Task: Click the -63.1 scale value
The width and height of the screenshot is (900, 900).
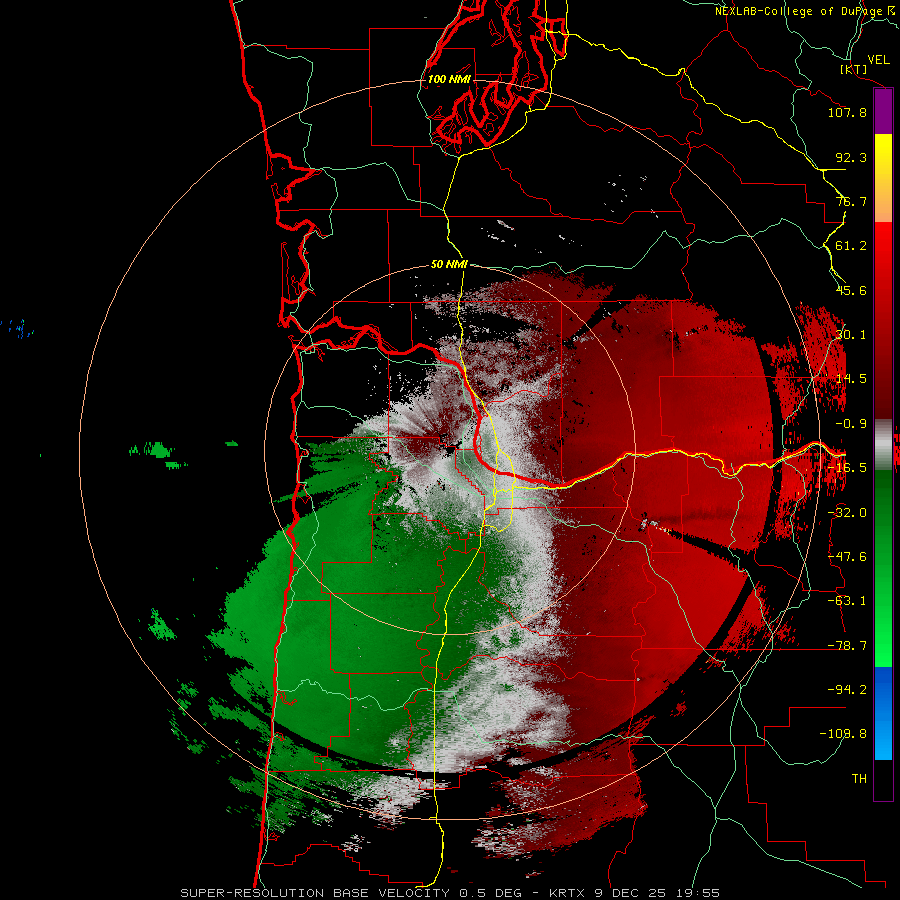Action: (847, 601)
